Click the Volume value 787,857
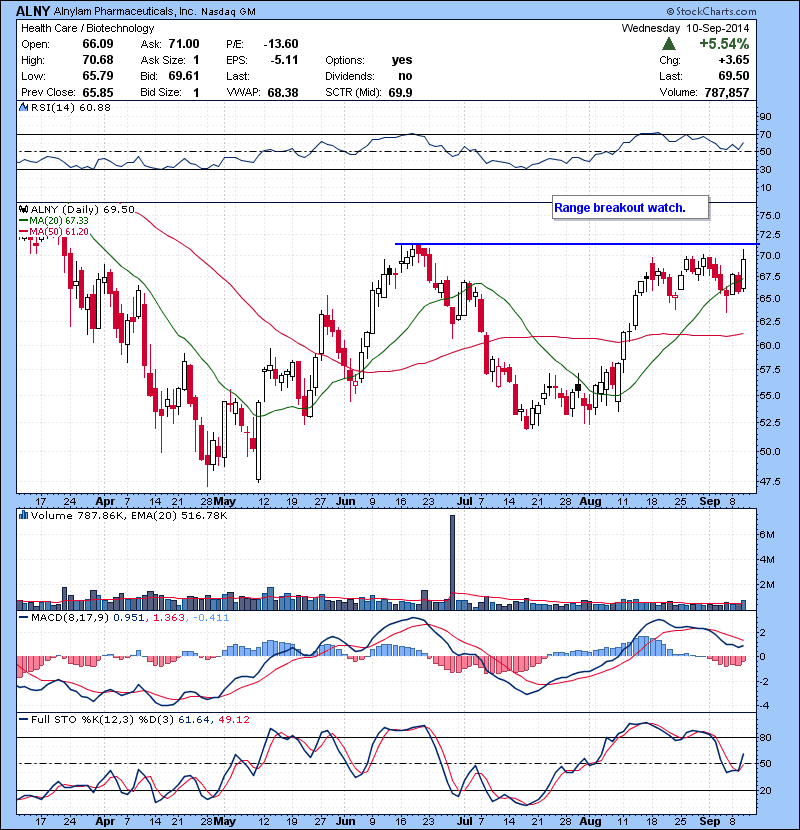Image resolution: width=800 pixels, height=830 pixels. point(726,93)
